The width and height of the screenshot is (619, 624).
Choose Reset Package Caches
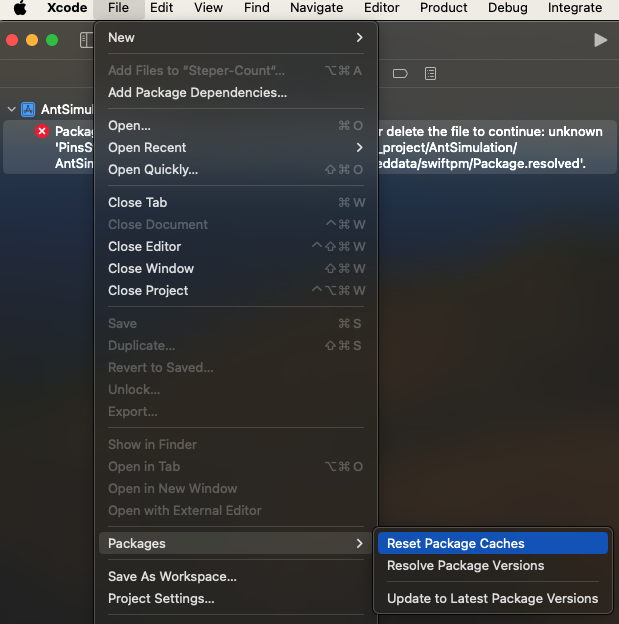pyautogui.click(x=493, y=544)
